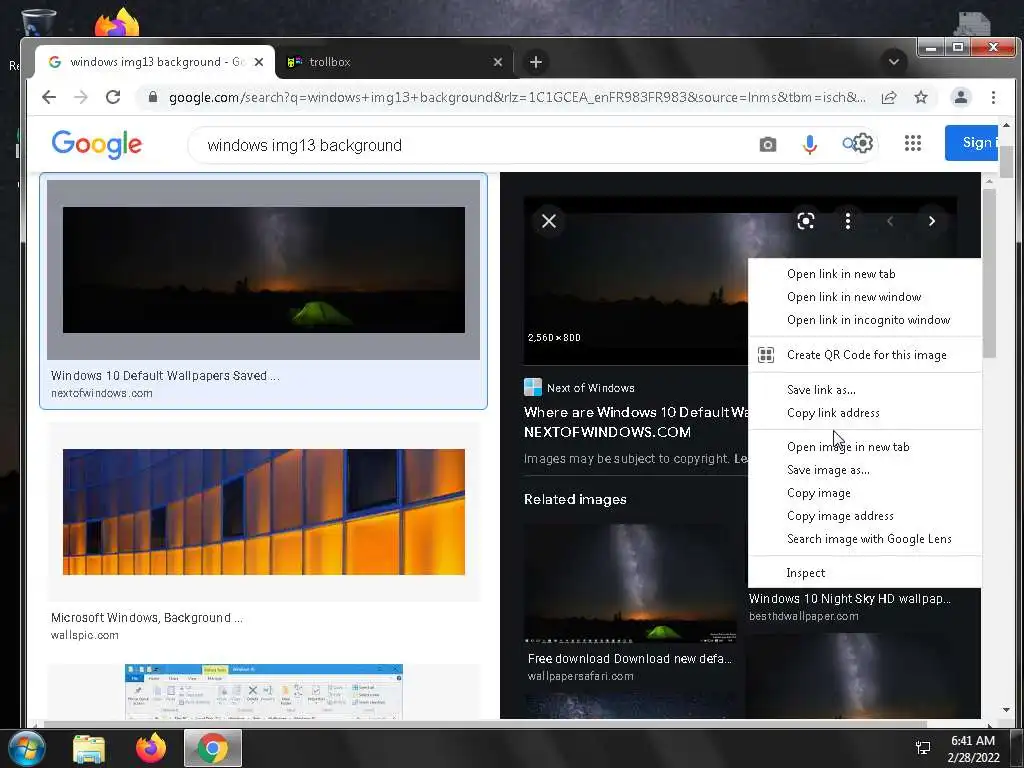The width and height of the screenshot is (1024, 768).
Task: Click the Sign in button
Action: (x=971, y=142)
